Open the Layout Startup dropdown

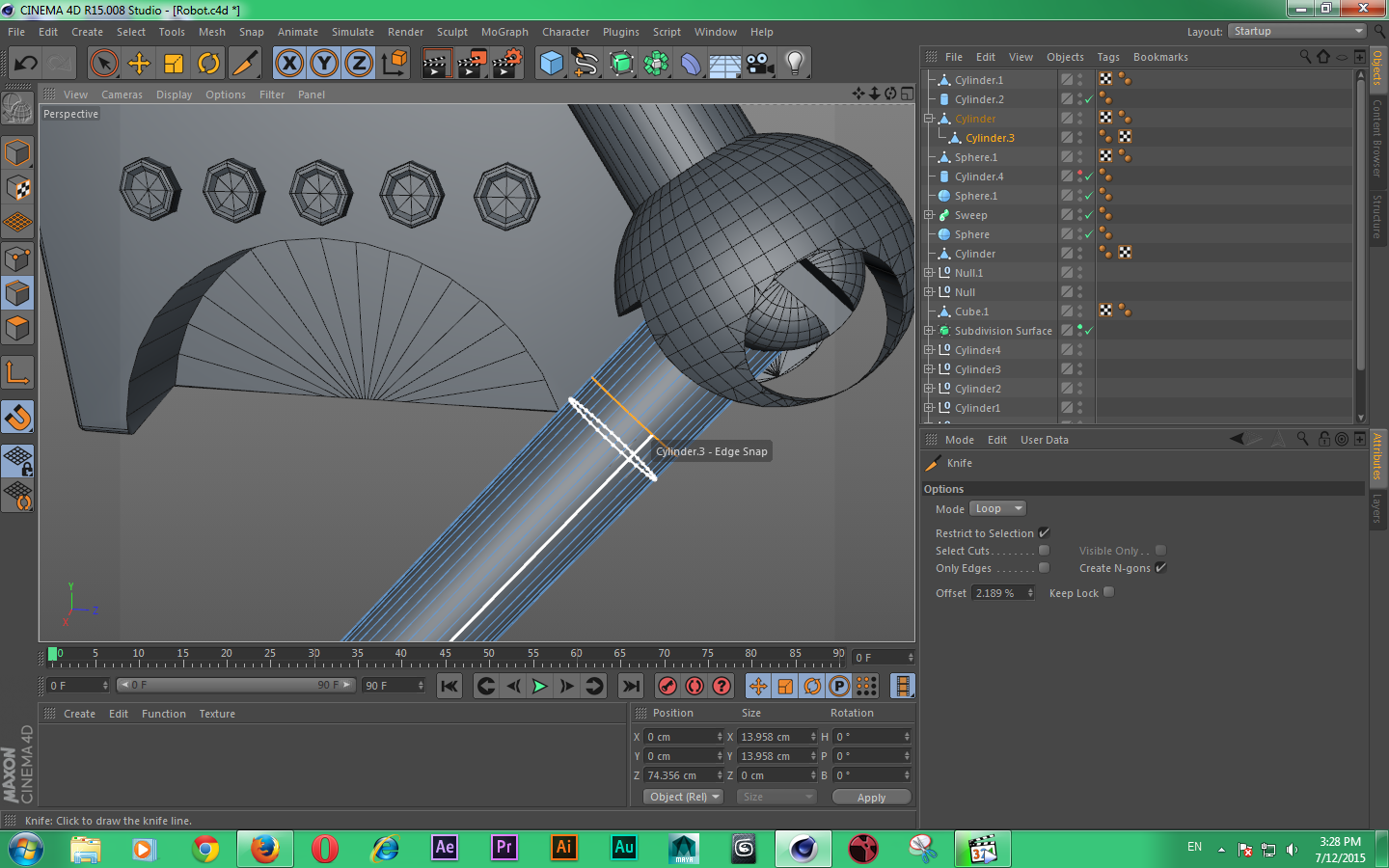1297,31
